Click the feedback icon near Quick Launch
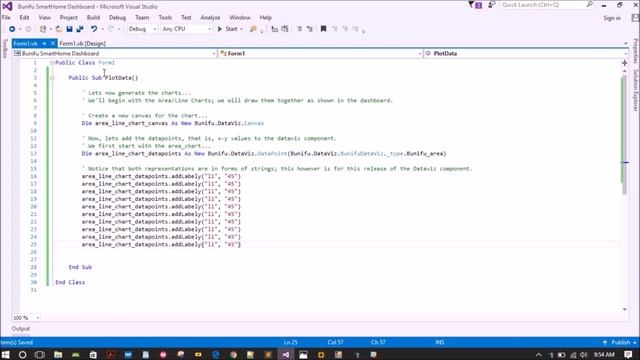 491,5
